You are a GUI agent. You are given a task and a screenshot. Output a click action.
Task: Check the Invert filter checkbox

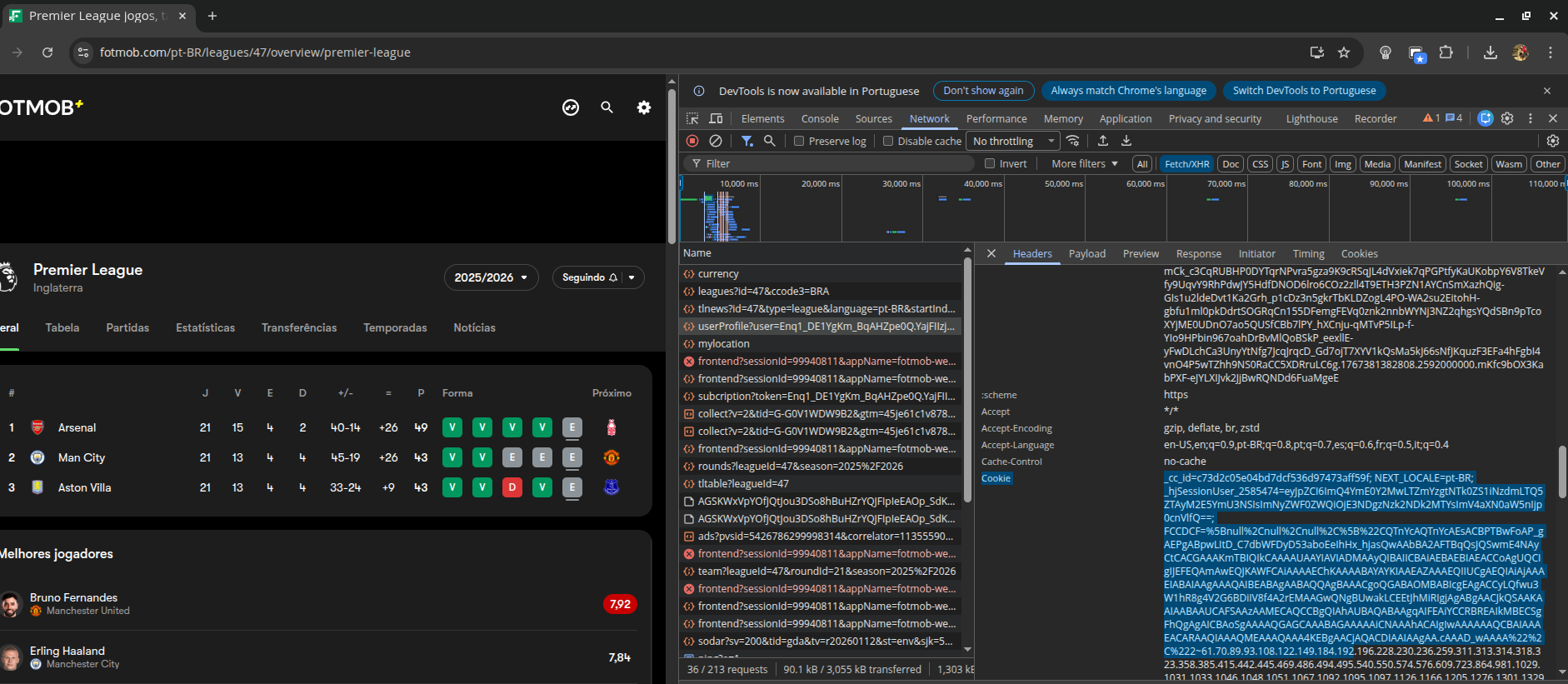tap(990, 163)
